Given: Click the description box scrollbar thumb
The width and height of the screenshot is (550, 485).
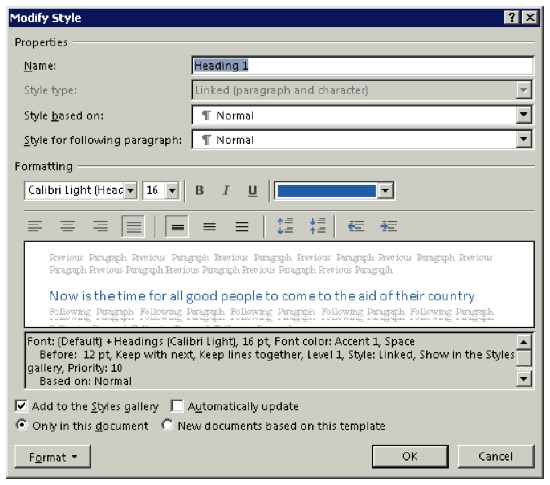Looking at the screenshot, I should (524, 358).
